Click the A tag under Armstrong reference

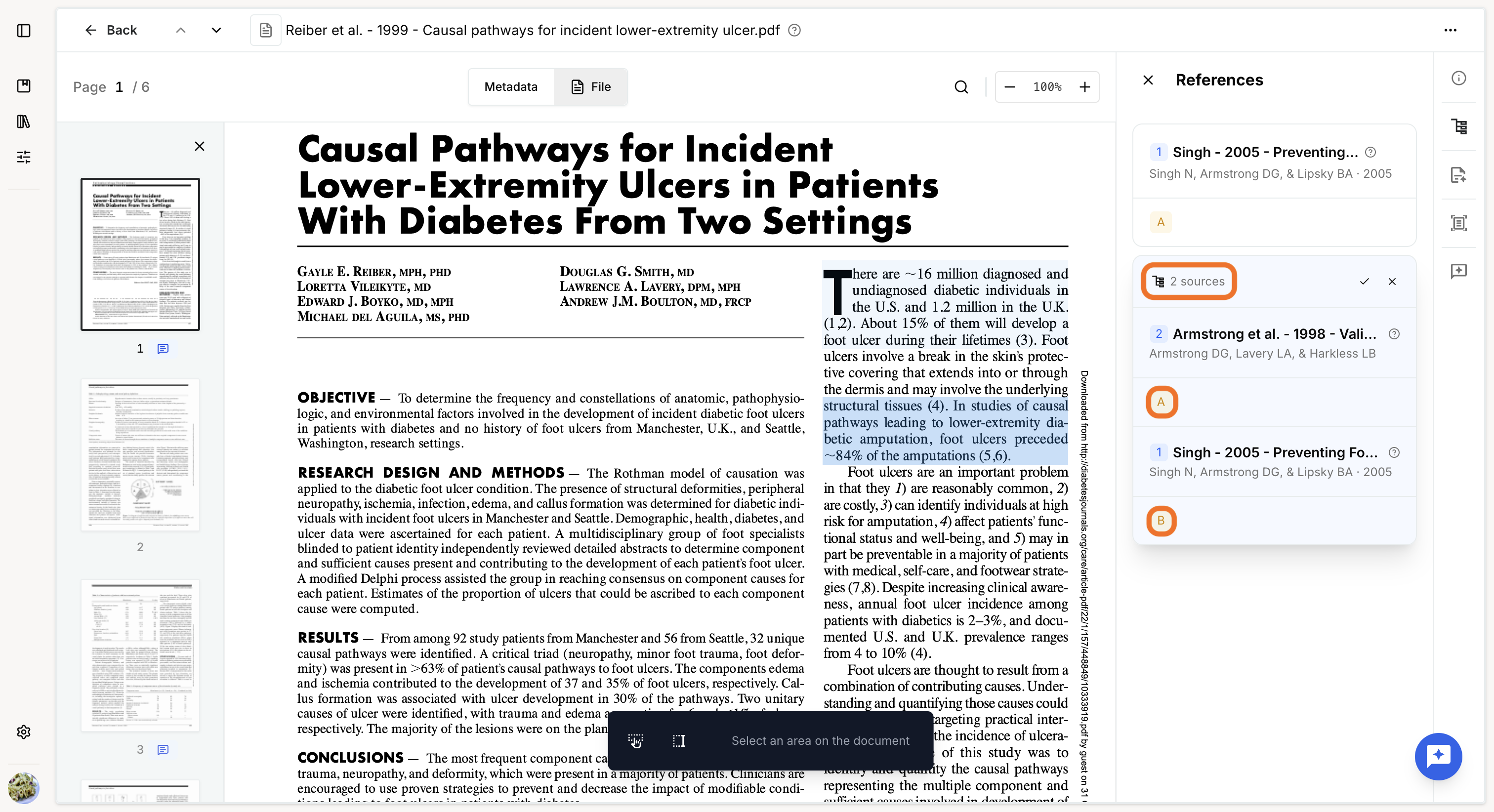1161,402
